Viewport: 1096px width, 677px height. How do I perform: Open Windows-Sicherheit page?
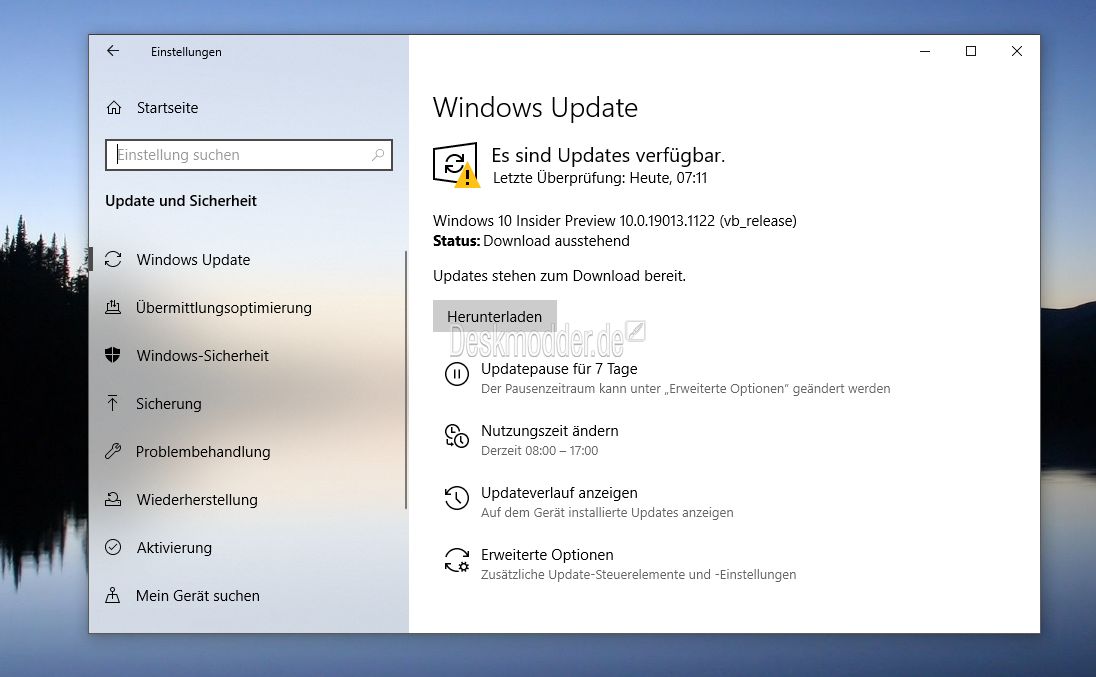click(203, 356)
